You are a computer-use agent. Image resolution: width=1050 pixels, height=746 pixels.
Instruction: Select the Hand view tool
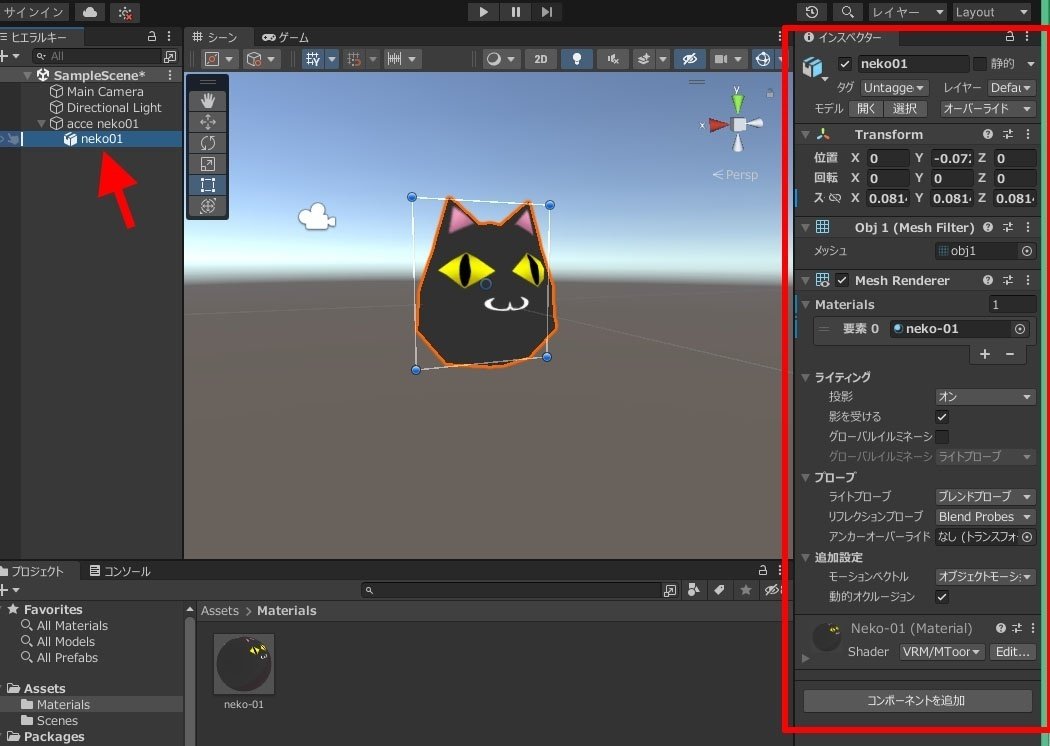pos(208,100)
